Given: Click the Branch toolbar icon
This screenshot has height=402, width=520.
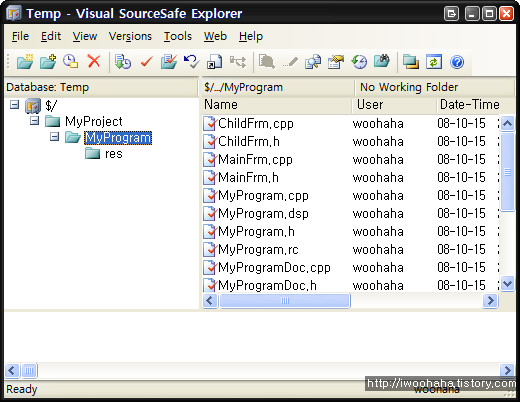Looking at the screenshot, I should click(238, 62).
